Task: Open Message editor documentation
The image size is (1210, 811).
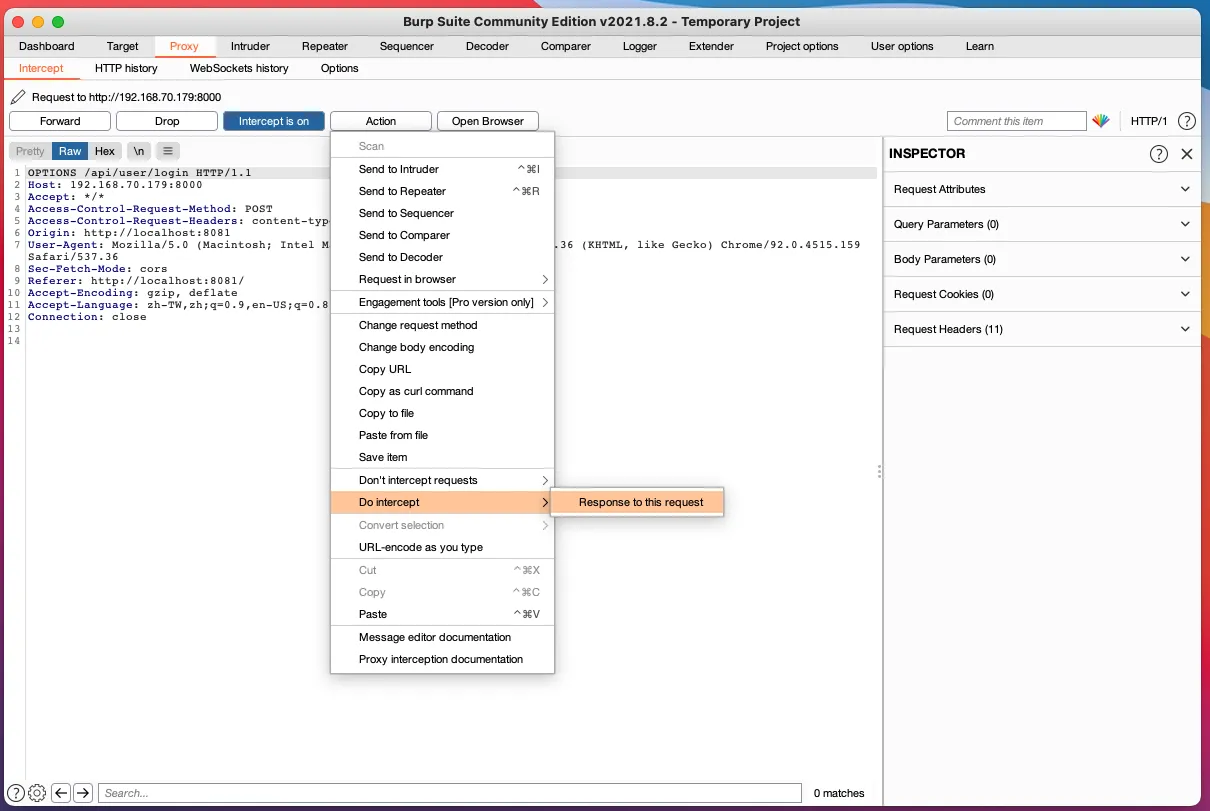Action: tap(442, 637)
